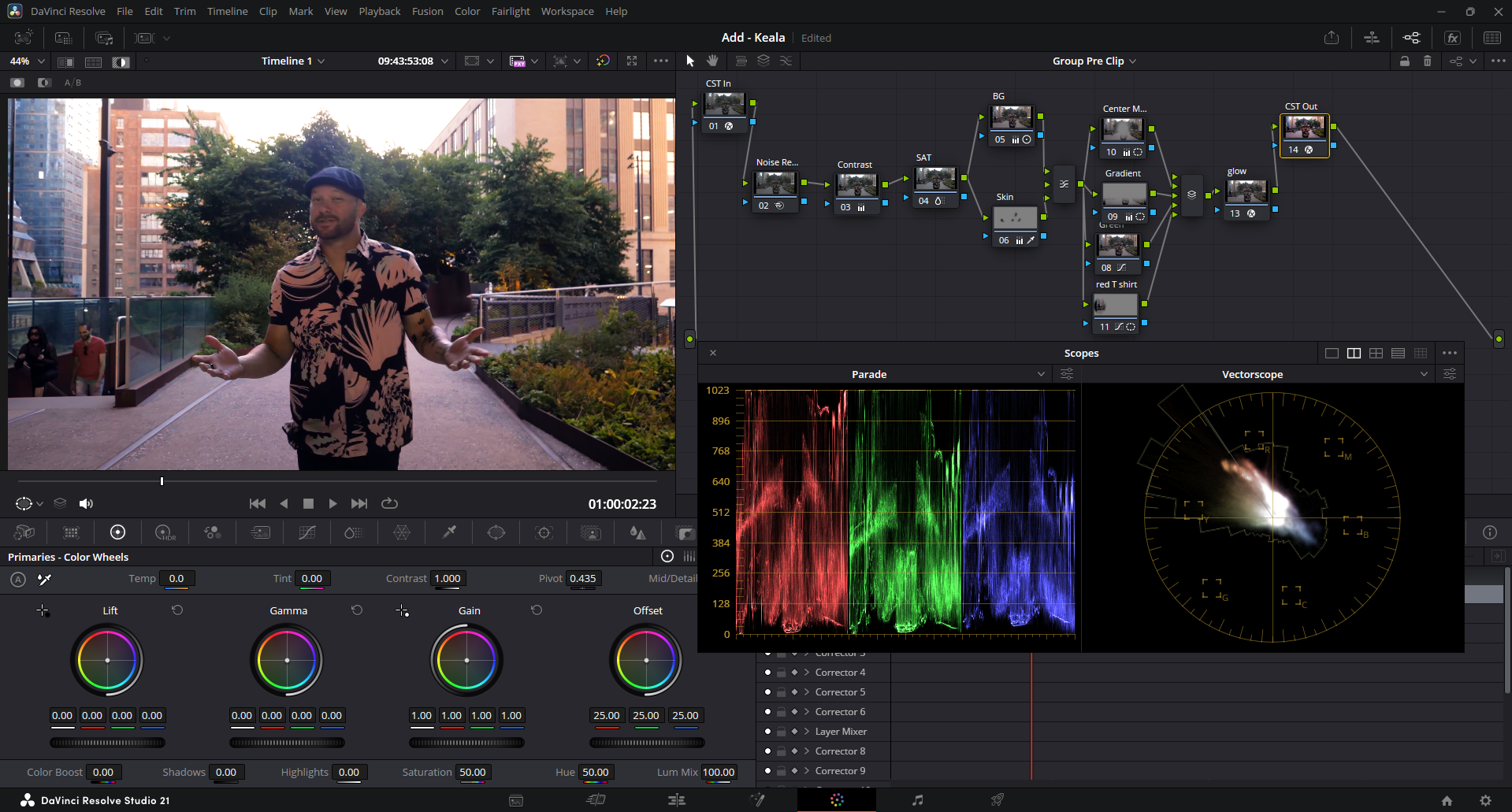
Task: Open the HDR color wheels palette
Action: [x=165, y=533]
